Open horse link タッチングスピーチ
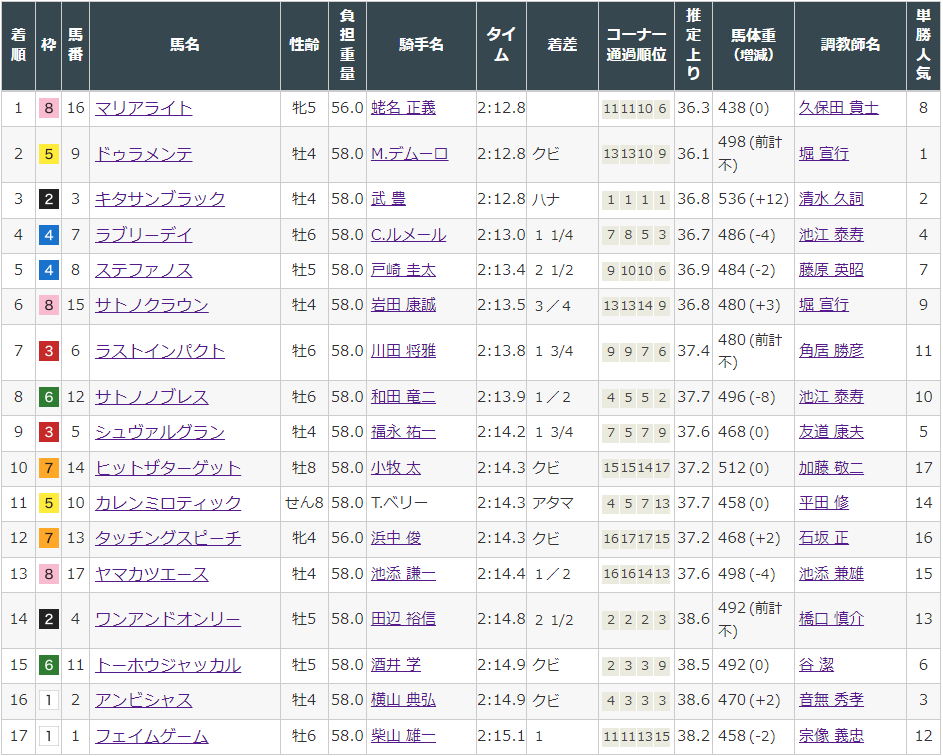Image resolution: width=943 pixels, height=756 pixels. click(x=168, y=538)
